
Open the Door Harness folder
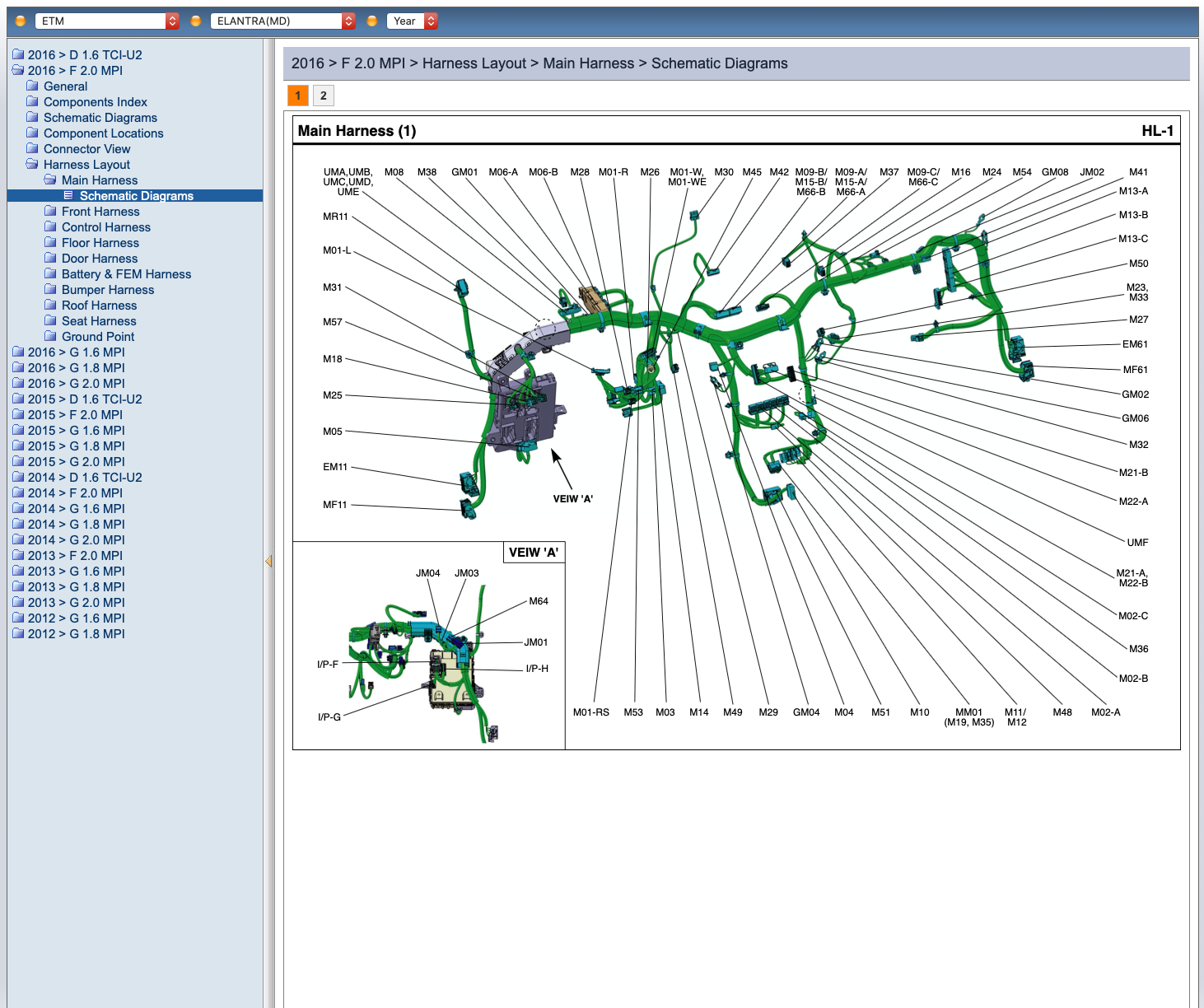click(x=100, y=259)
